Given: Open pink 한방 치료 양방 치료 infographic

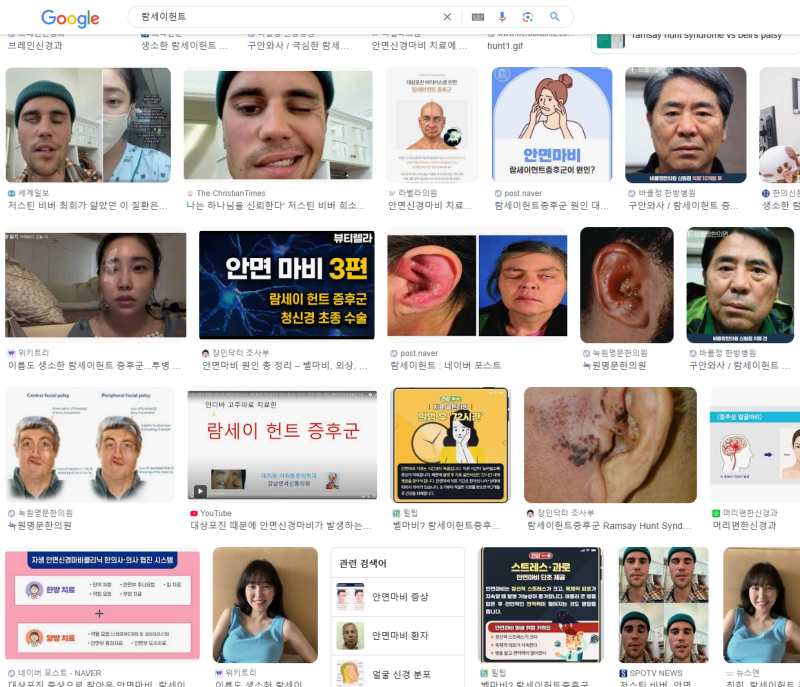Looking at the screenshot, I should (x=103, y=605).
